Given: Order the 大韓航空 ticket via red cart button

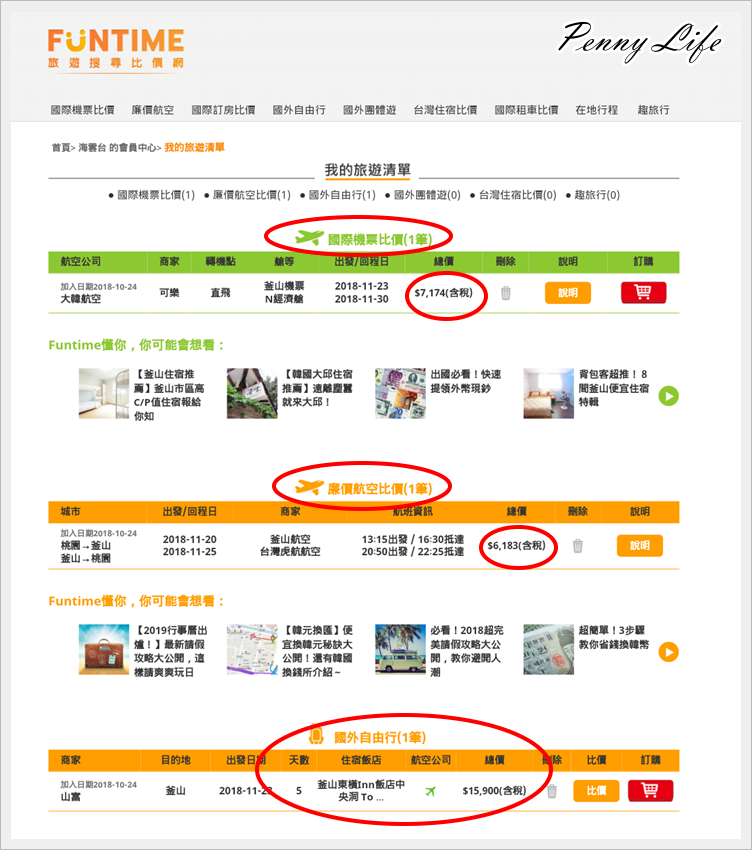Looking at the screenshot, I should 644,293.
